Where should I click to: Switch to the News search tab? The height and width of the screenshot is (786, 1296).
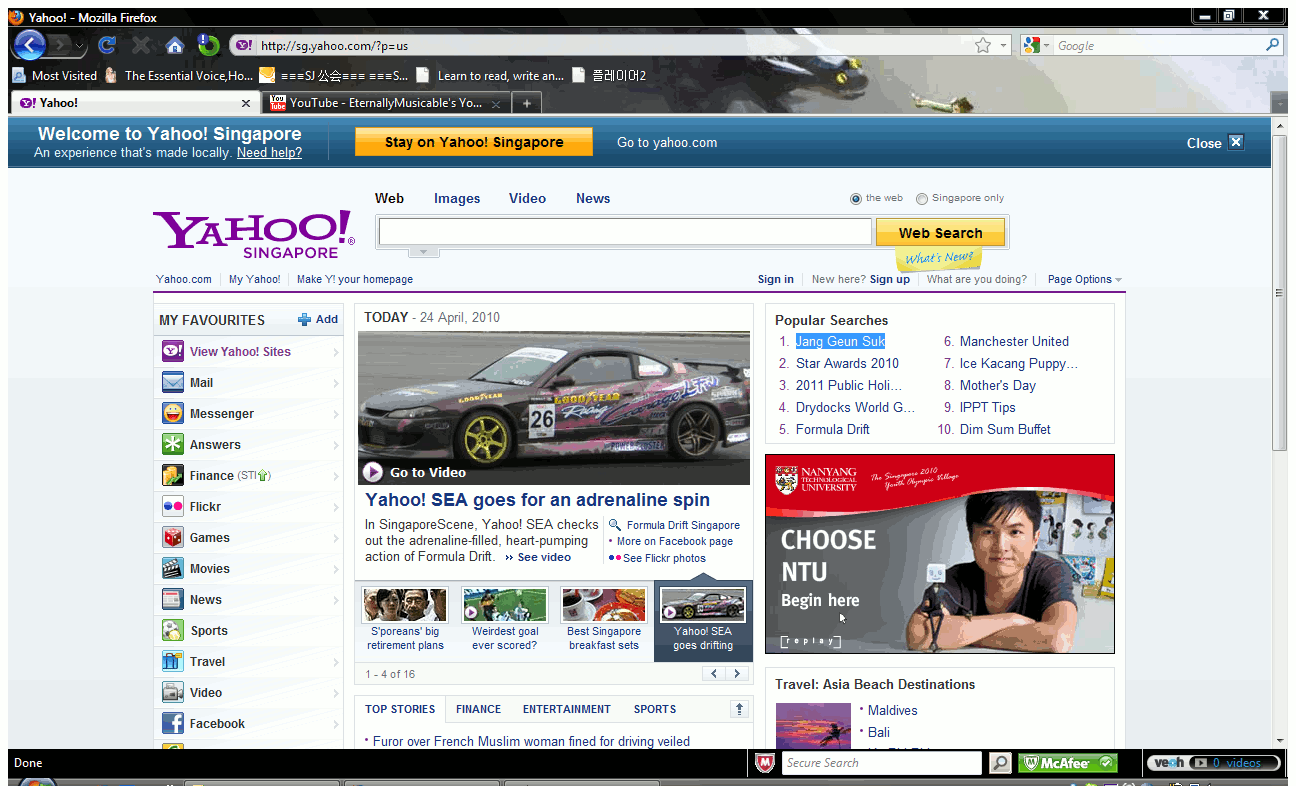593,198
